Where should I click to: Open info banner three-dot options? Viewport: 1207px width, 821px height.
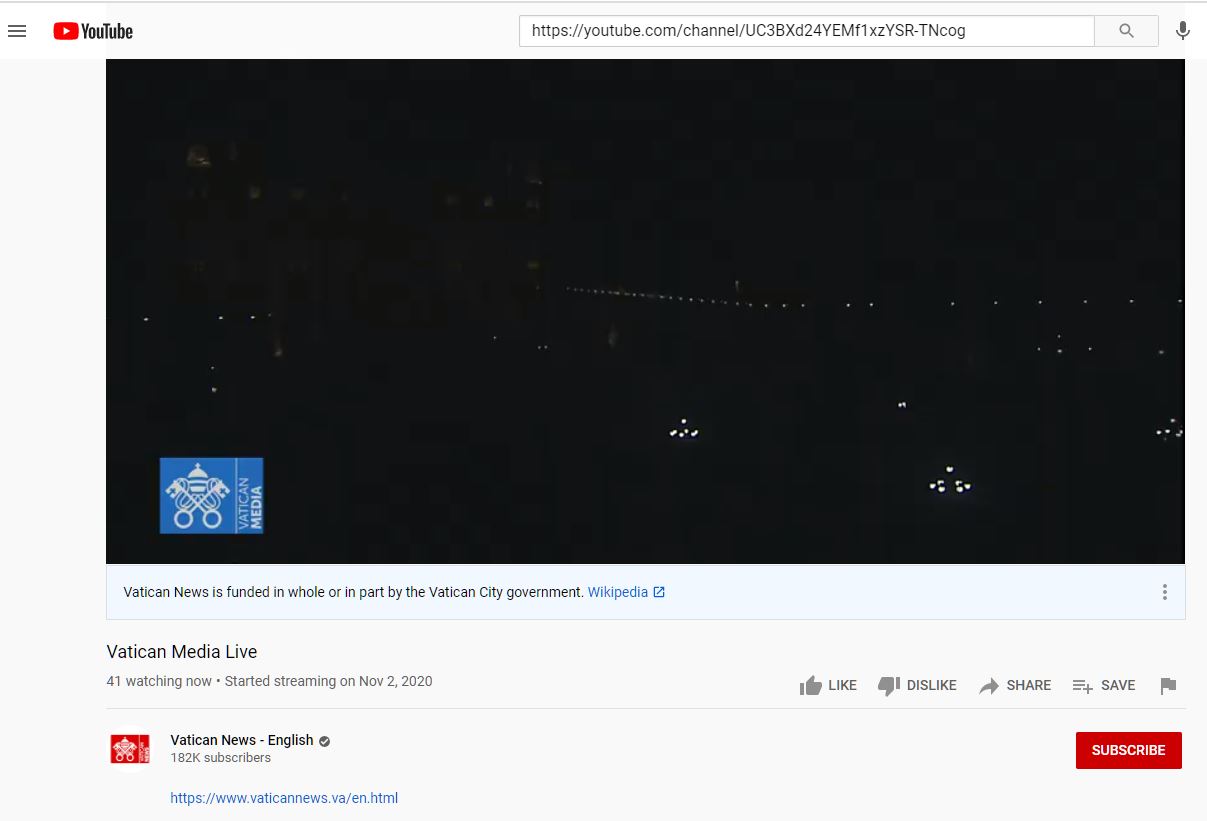(1164, 592)
